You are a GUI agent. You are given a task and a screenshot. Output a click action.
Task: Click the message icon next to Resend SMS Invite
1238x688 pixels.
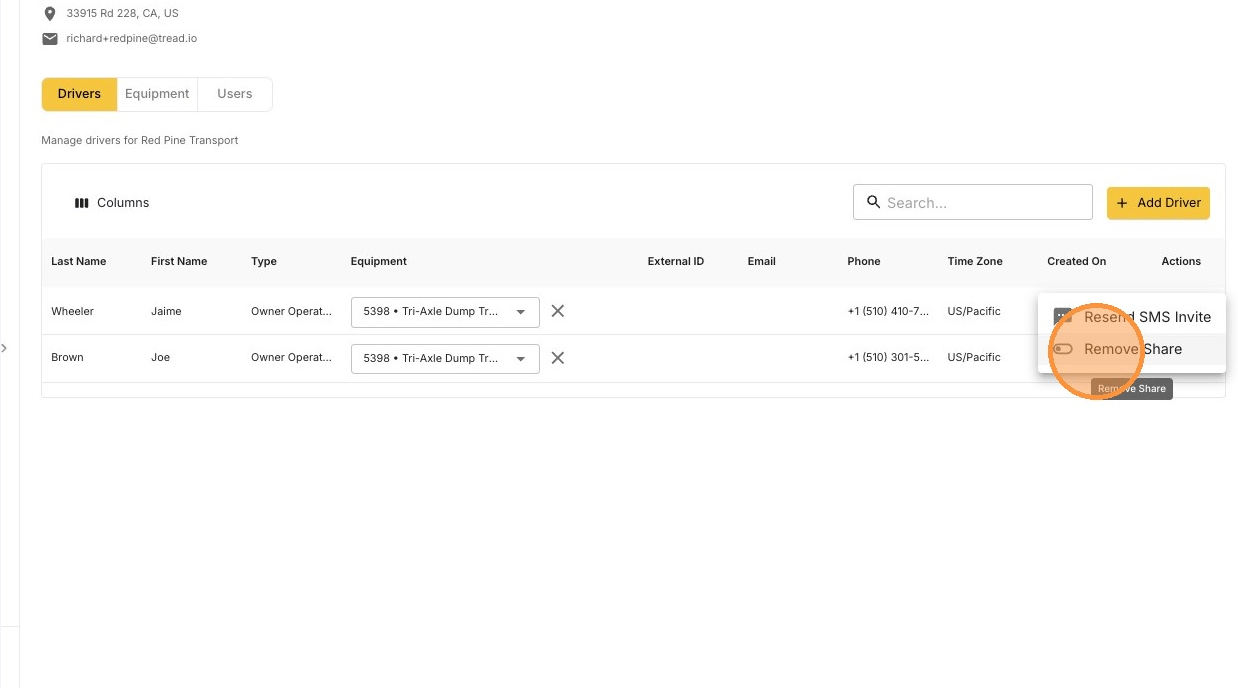[x=1063, y=317]
